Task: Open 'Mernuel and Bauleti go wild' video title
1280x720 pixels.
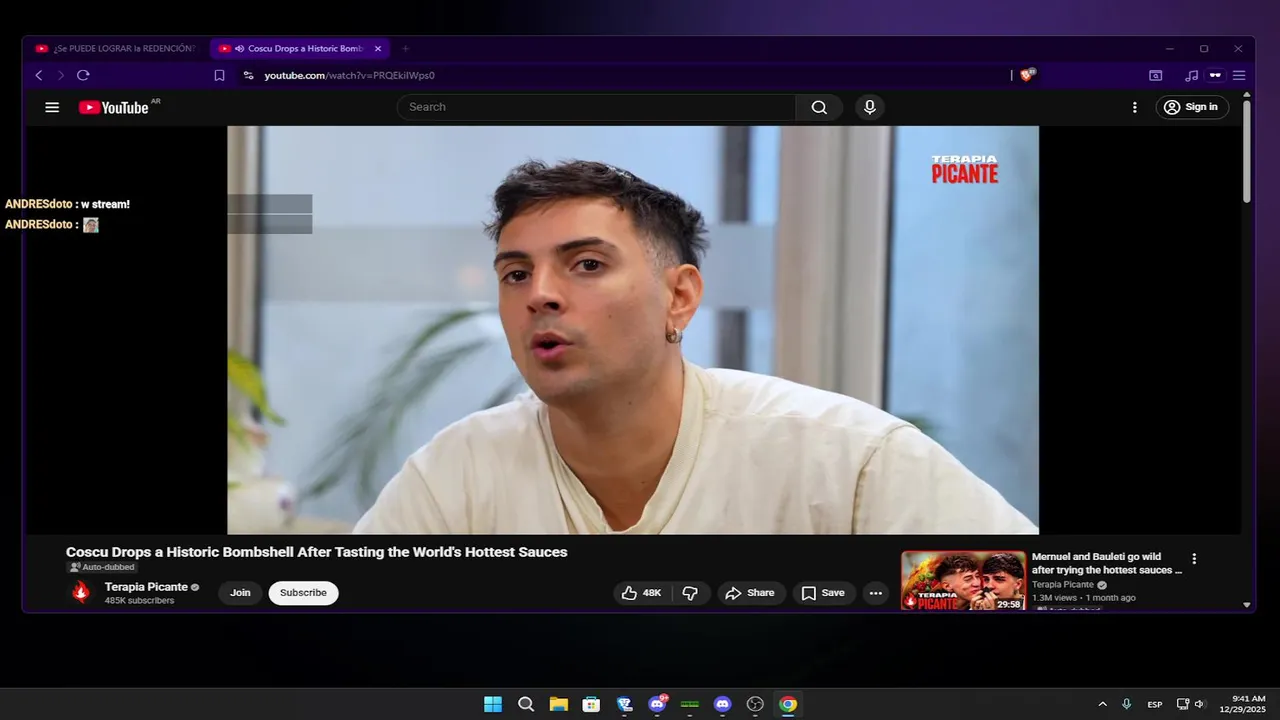Action: 1107,563
